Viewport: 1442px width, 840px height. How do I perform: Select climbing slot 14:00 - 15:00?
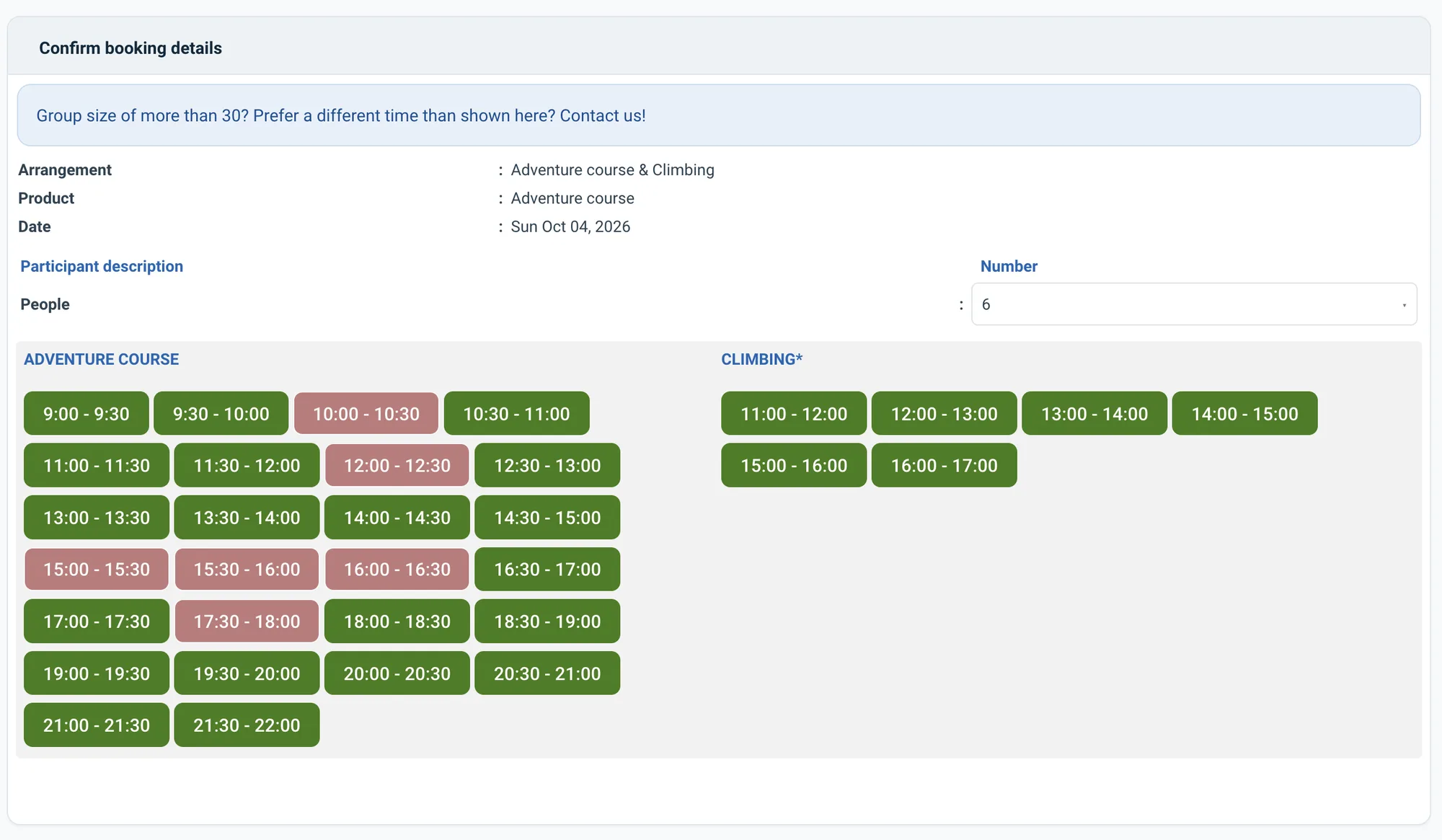[1245, 414]
